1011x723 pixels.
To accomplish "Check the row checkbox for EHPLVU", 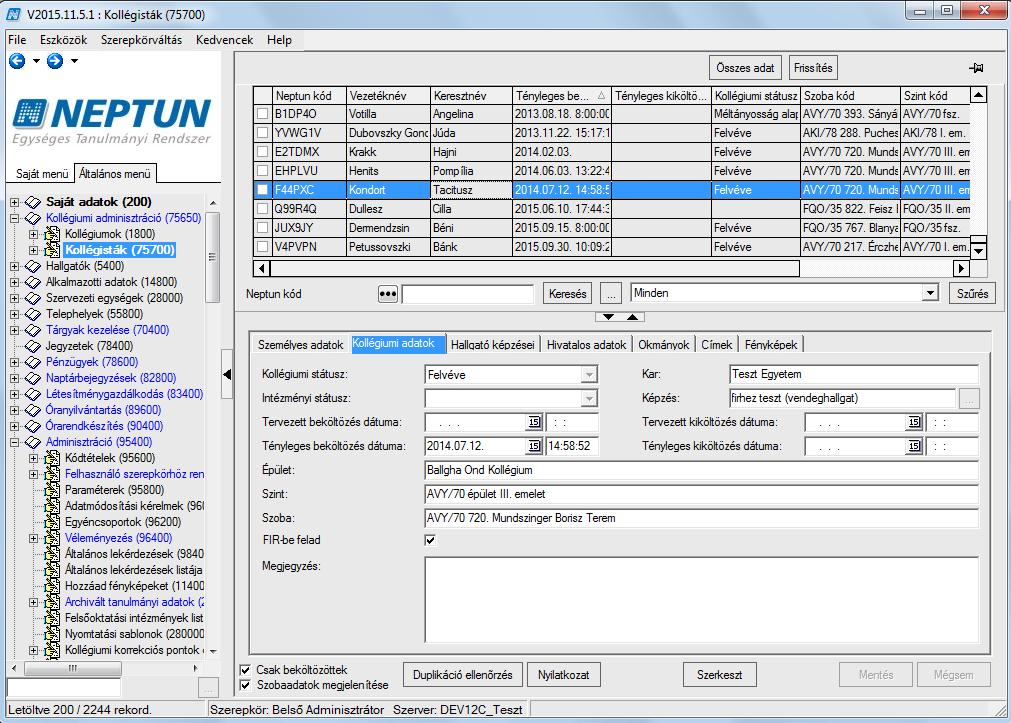I will tap(262, 171).
